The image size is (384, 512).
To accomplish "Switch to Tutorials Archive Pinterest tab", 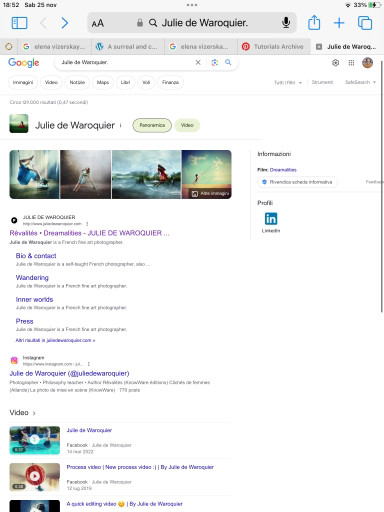I will (274, 47).
